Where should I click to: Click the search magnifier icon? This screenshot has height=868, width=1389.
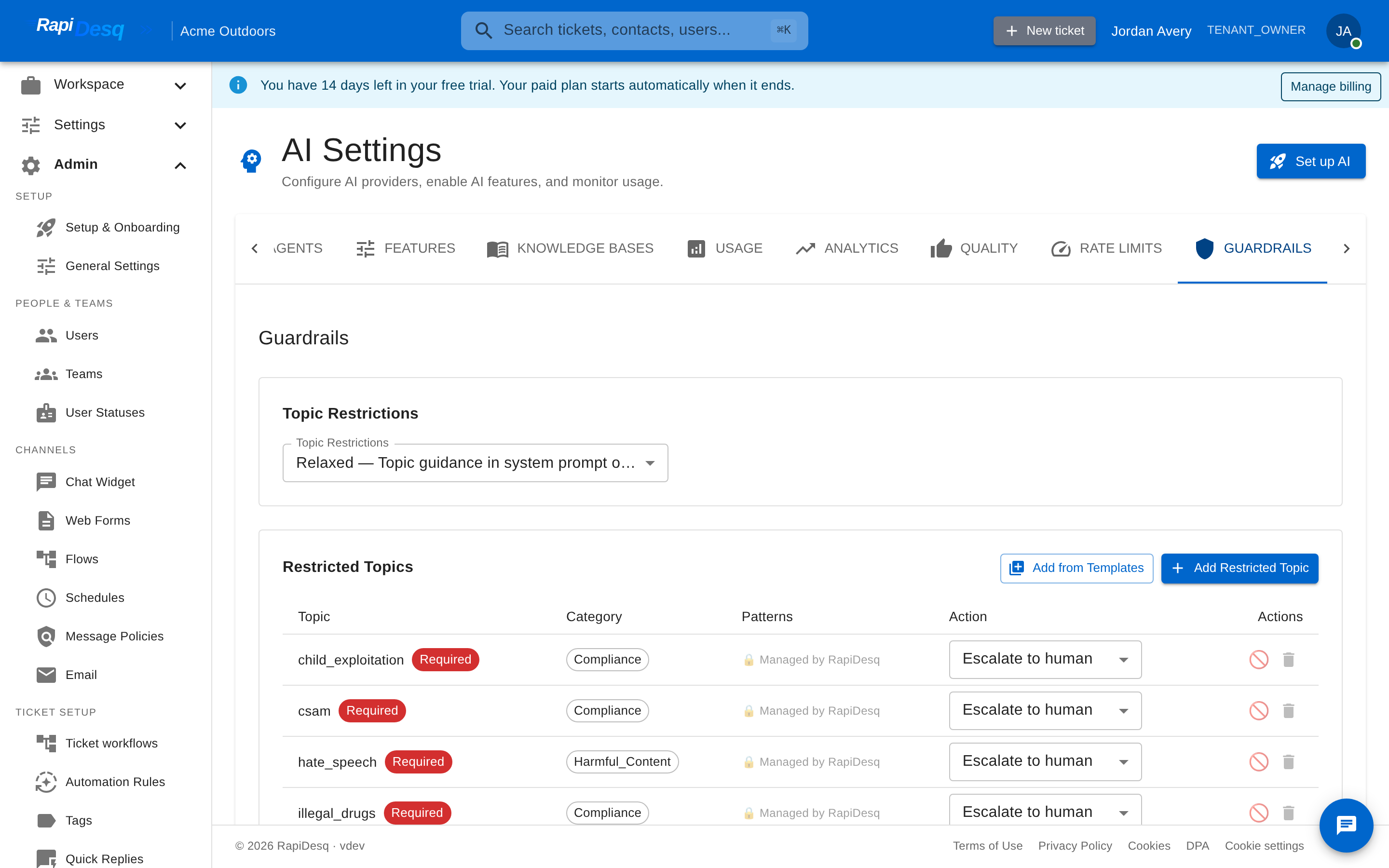tap(484, 30)
